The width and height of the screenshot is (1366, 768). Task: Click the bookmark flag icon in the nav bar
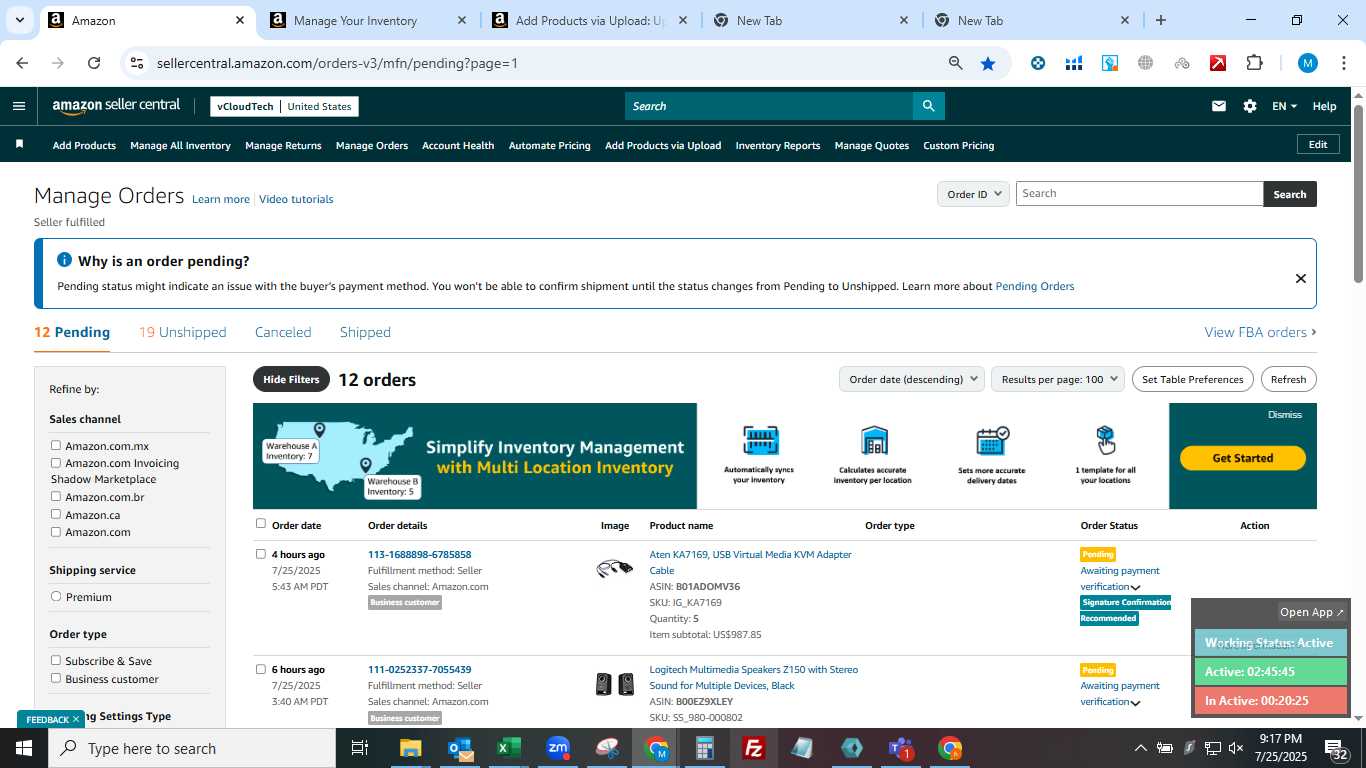19,145
